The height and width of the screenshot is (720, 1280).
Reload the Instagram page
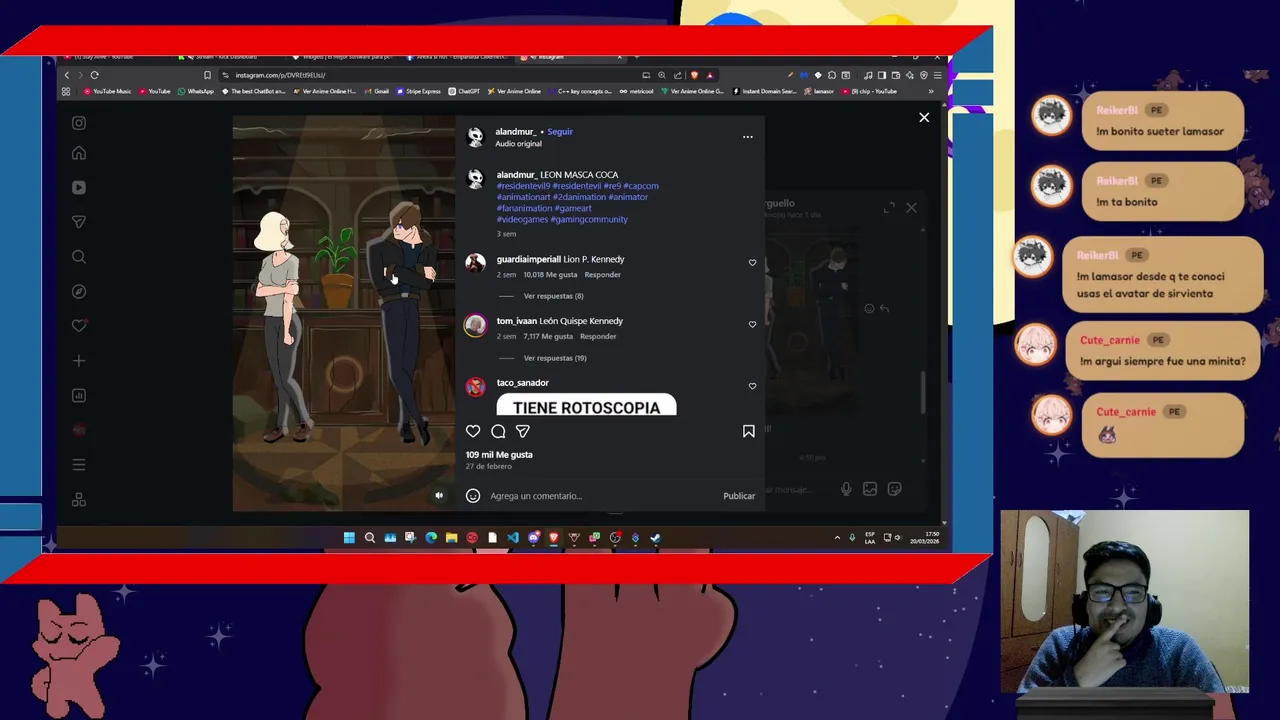[x=94, y=75]
